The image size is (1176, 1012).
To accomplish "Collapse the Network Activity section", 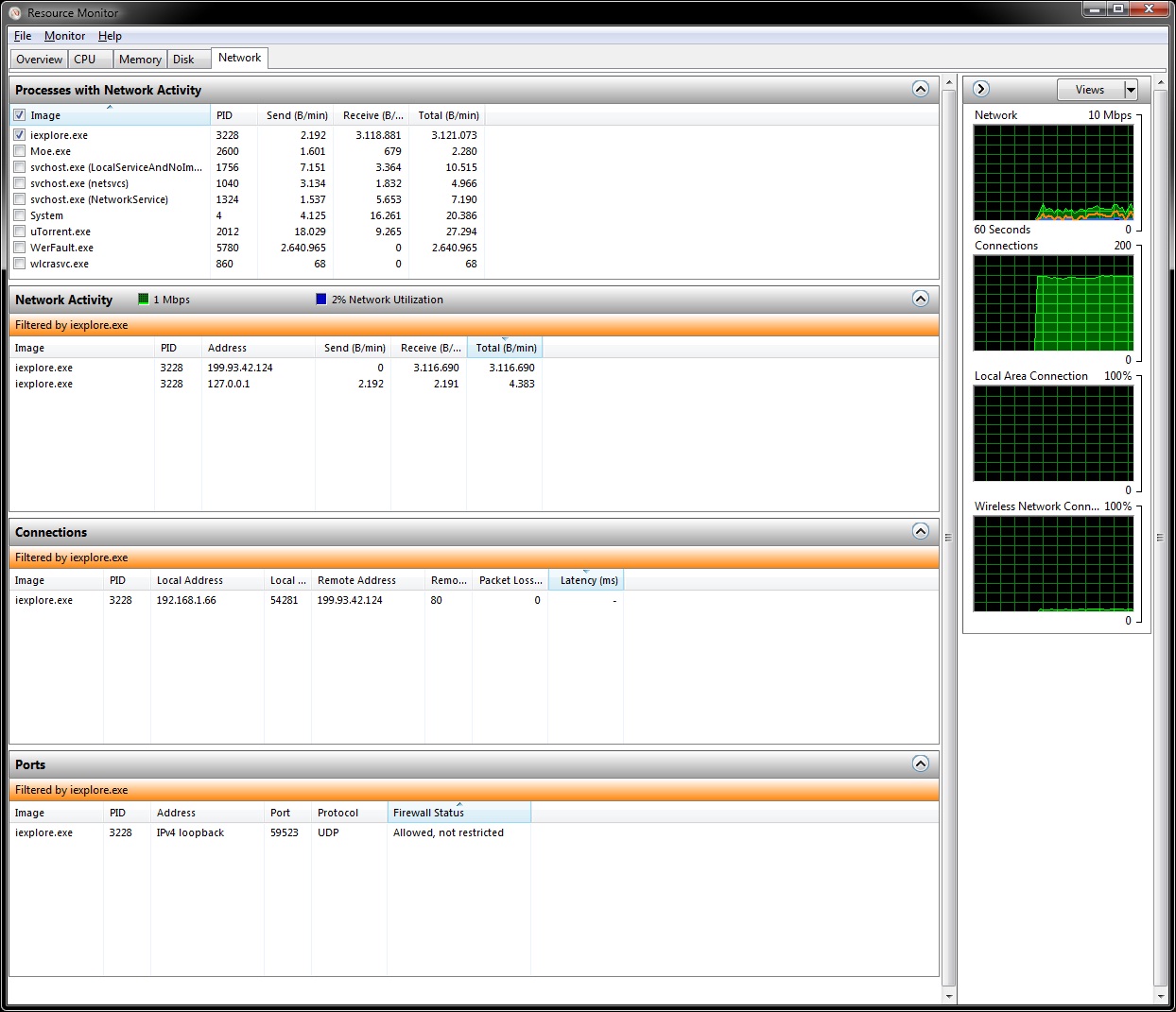I will click(921, 299).
